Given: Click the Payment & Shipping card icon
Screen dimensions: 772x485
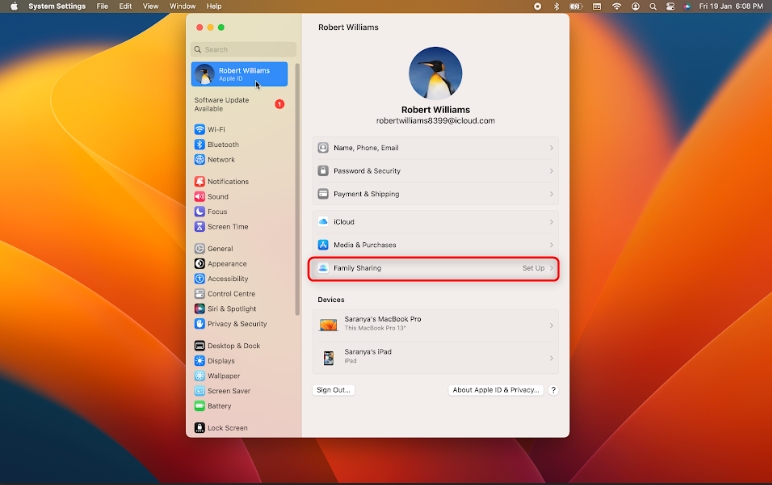Looking at the screenshot, I should (x=323, y=194).
